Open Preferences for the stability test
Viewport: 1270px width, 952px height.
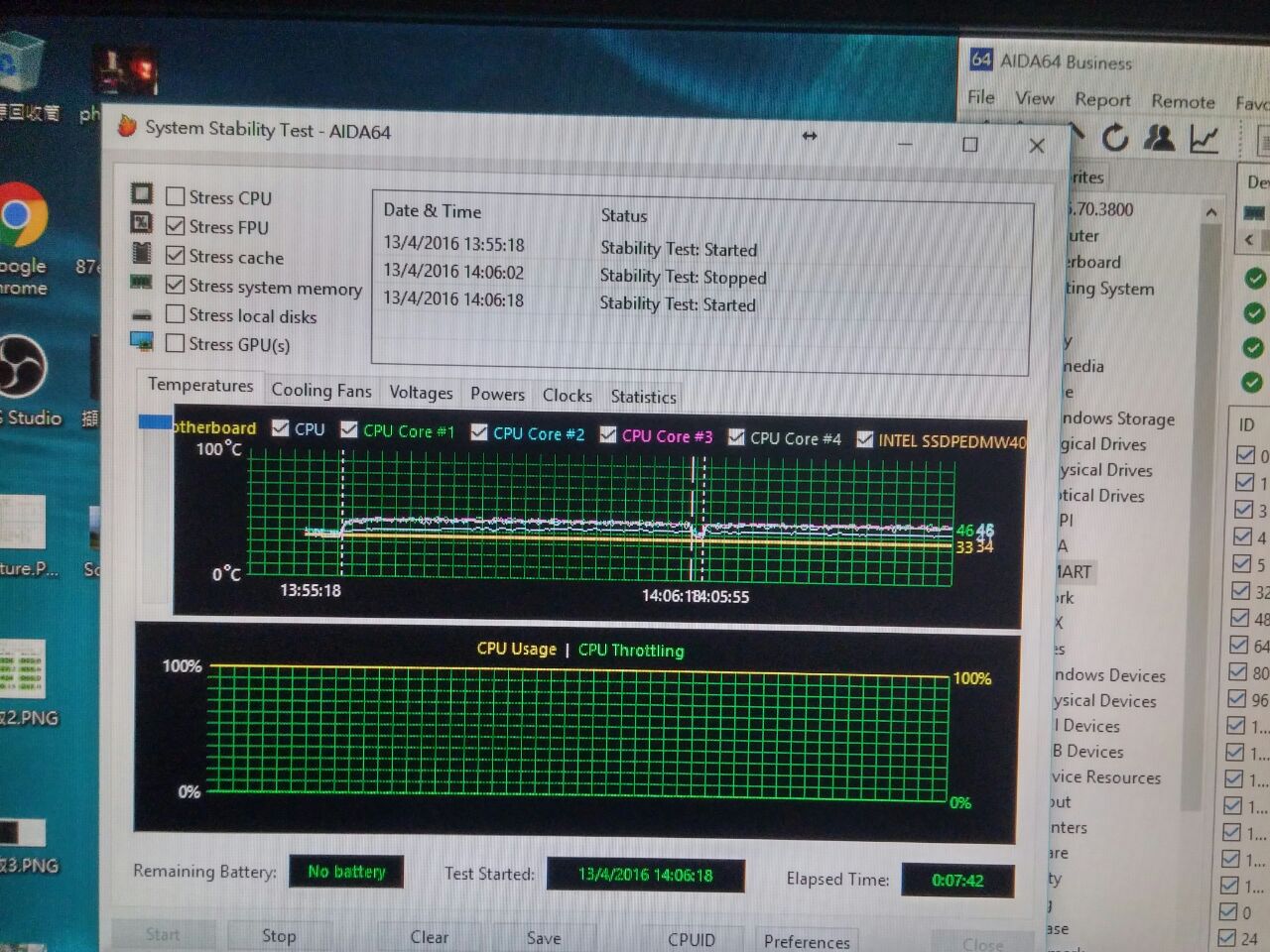[807, 941]
